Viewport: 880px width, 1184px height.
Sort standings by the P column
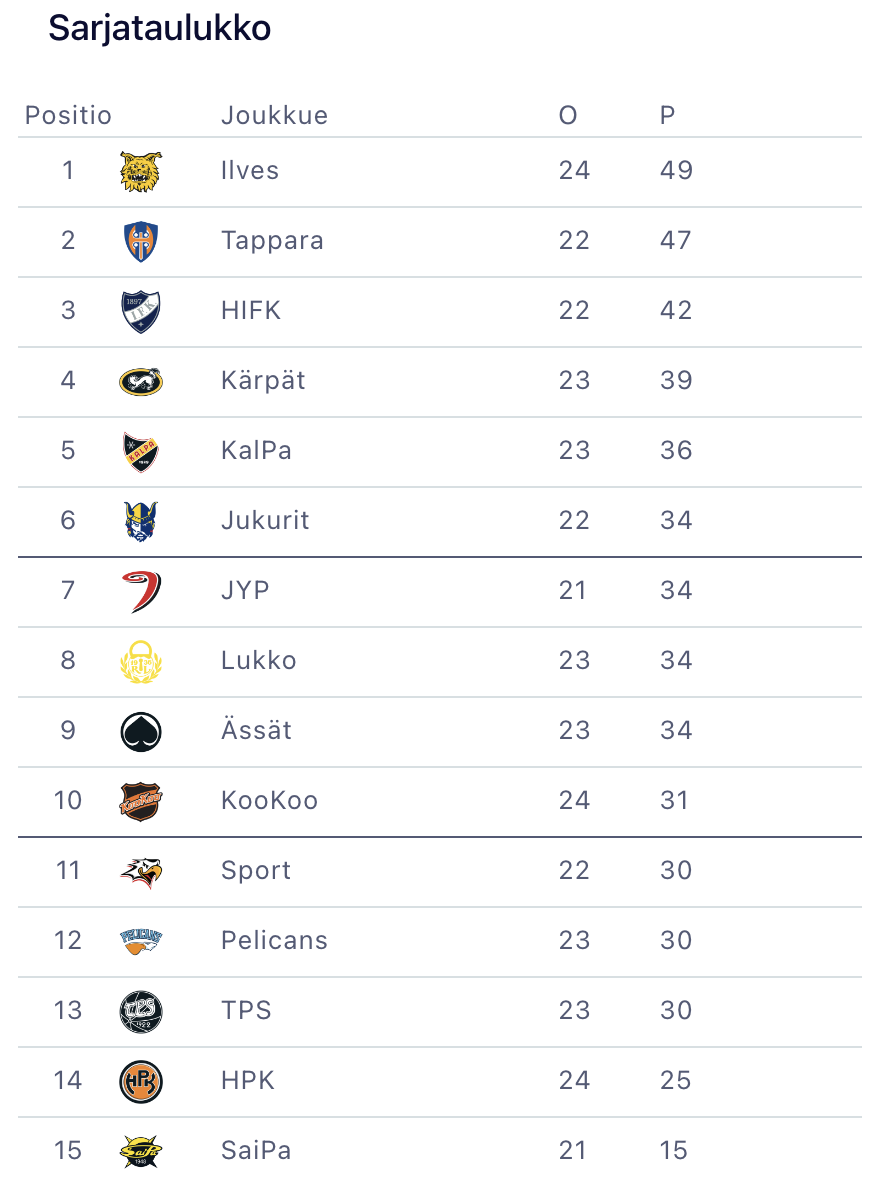tap(667, 116)
